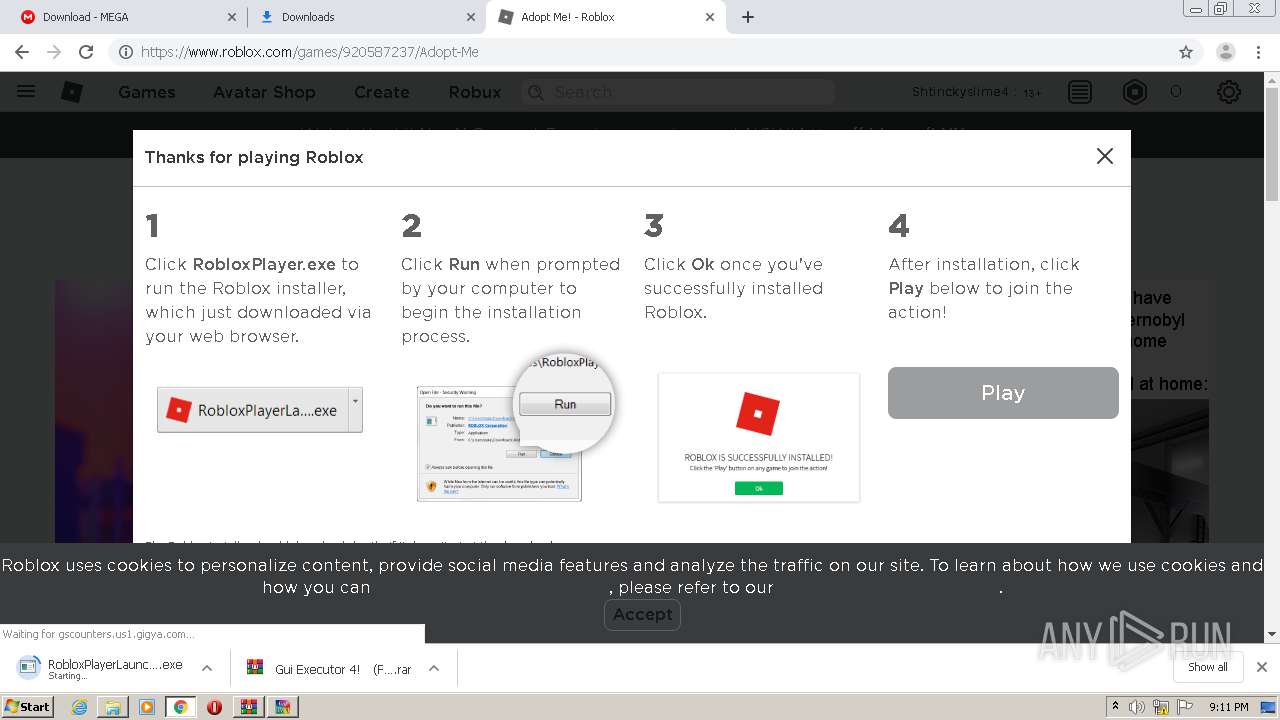
Task: Click the browser back arrow
Action: (x=22, y=52)
